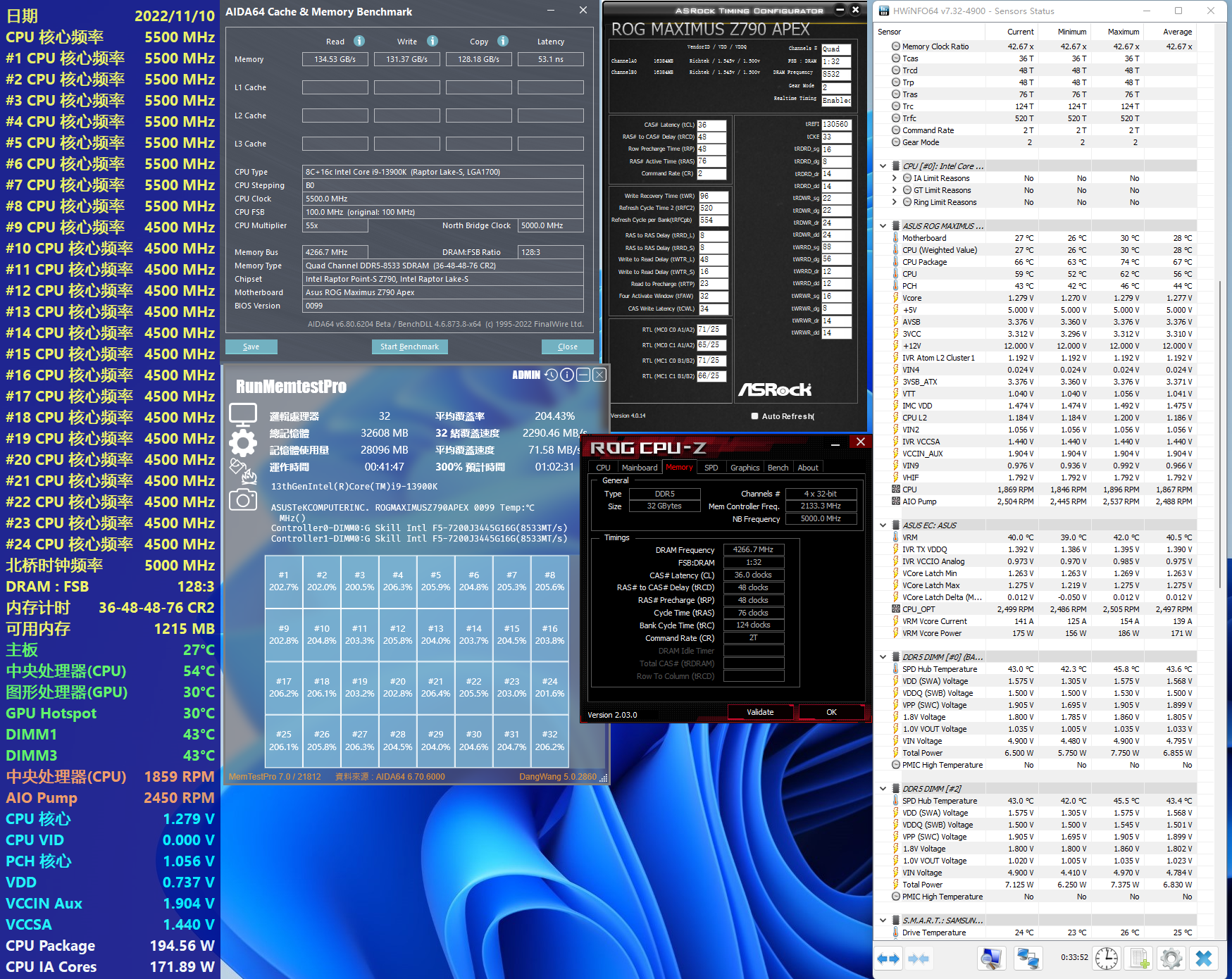
Task: Click HWiNFO network computers icon
Action: [x=1028, y=959]
